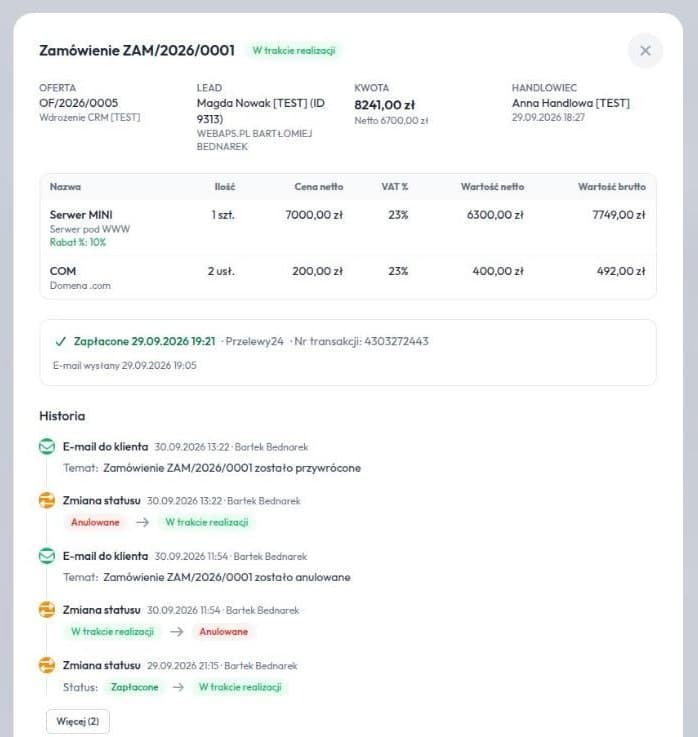The image size is (698, 737).
Task: Open email subject 'zostało przywrócone'
Action: tap(232, 468)
